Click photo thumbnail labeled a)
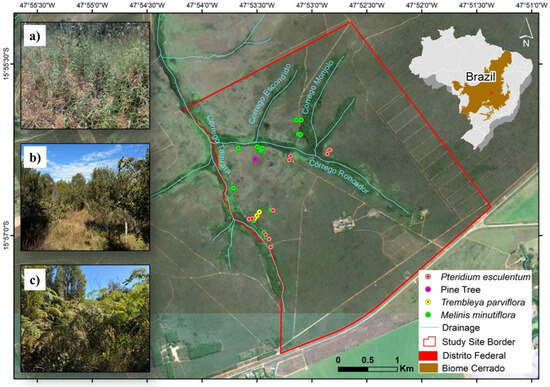Screen dimensions: 550x387 pos(85,75)
